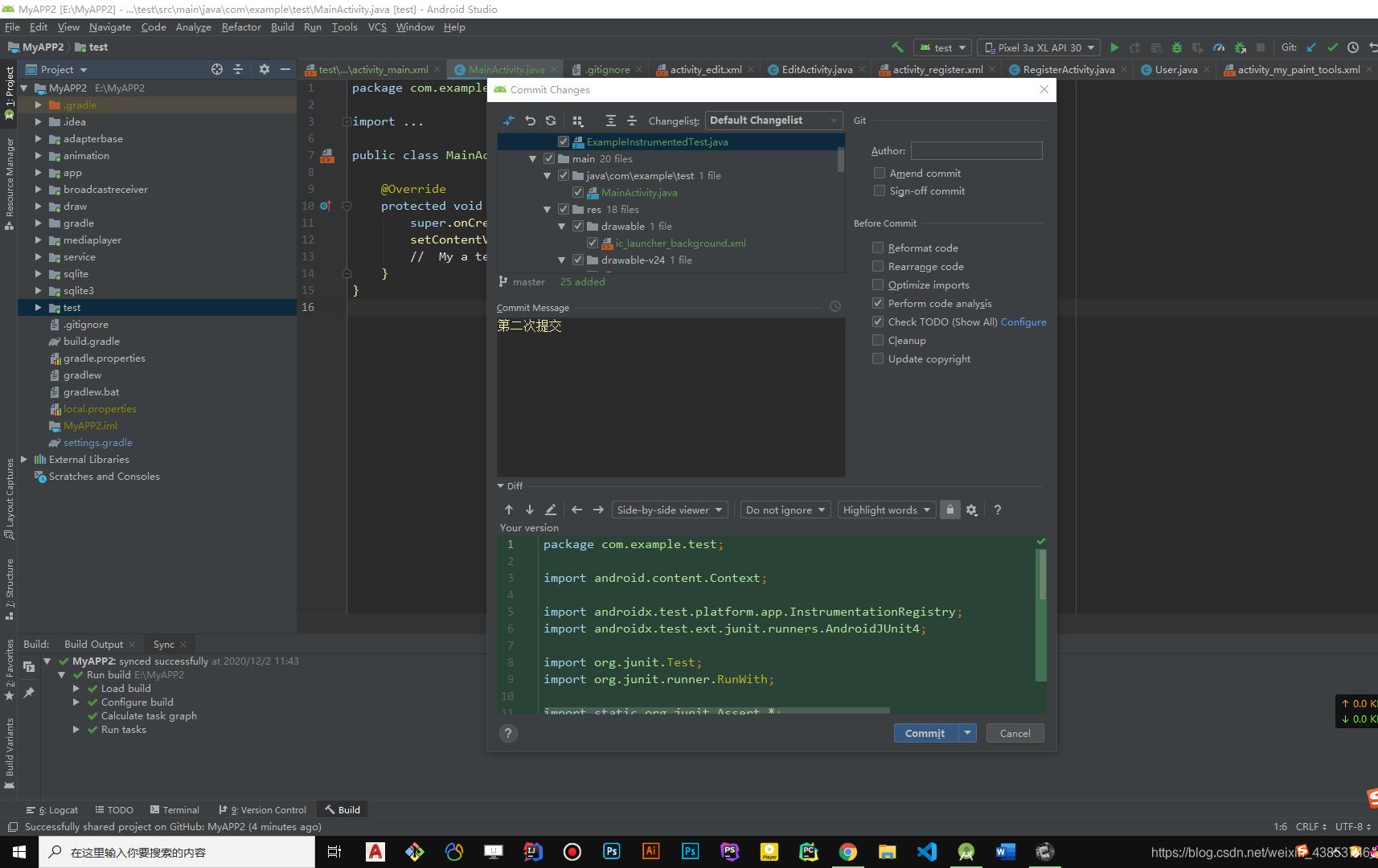1378x868 pixels.
Task: Open commit message history clock icon
Action: click(835, 306)
